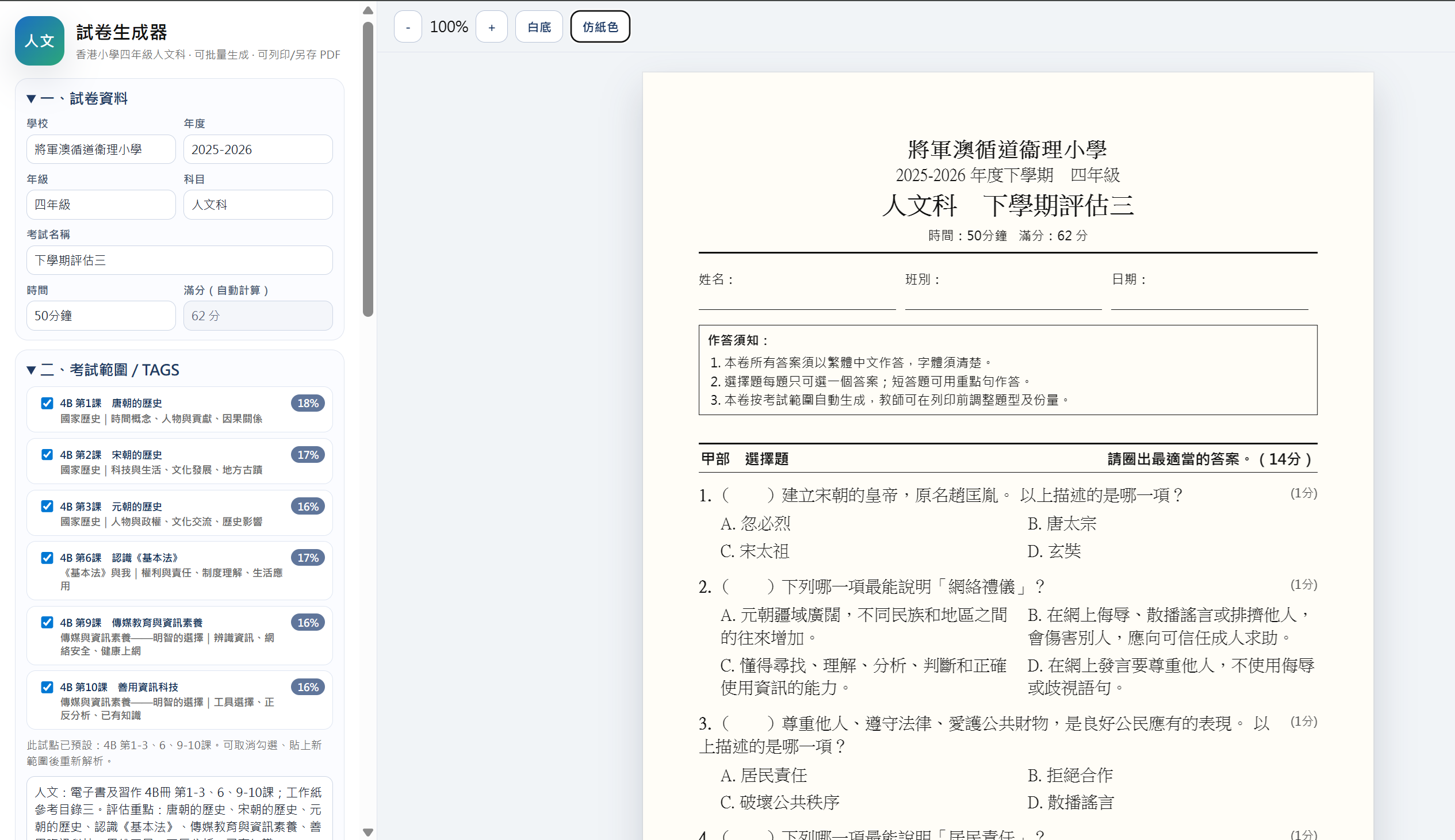This screenshot has height=840, width=1455.
Task: Click school name heading 將軍澳循道衞理小學 in preview
Action: [1008, 149]
